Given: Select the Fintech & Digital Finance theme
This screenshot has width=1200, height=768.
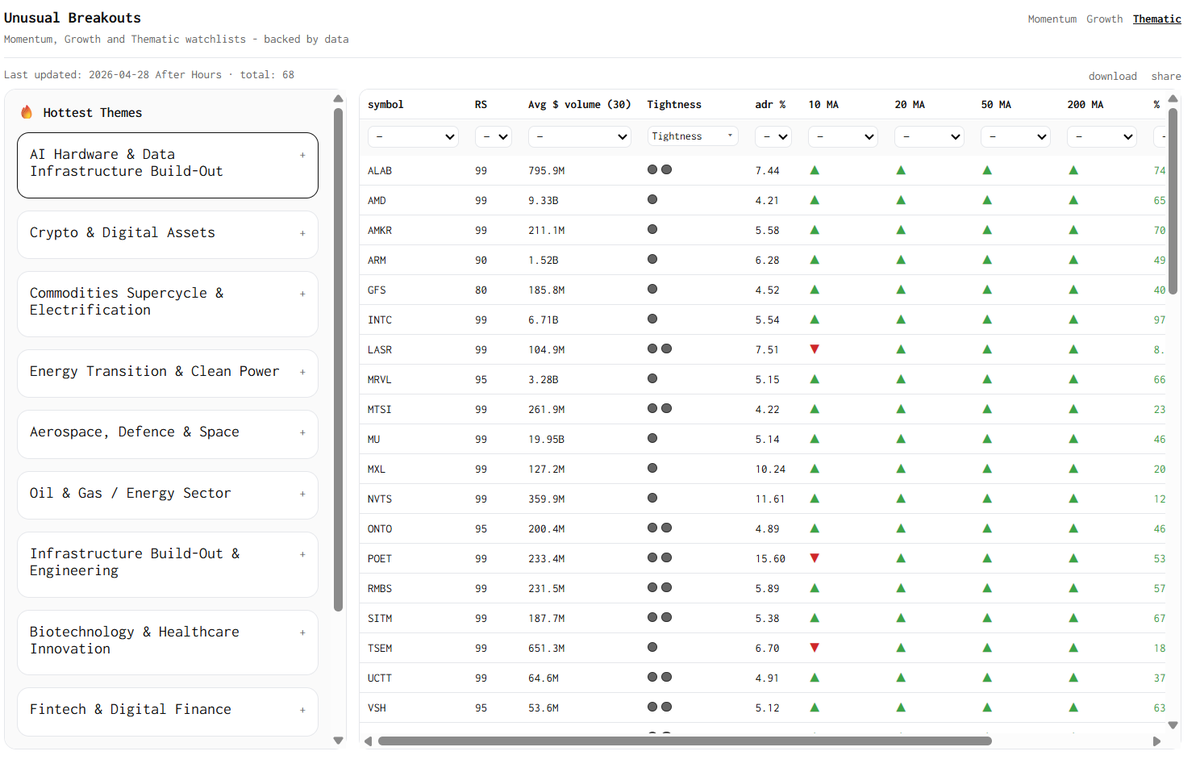Looking at the screenshot, I should tap(168, 710).
